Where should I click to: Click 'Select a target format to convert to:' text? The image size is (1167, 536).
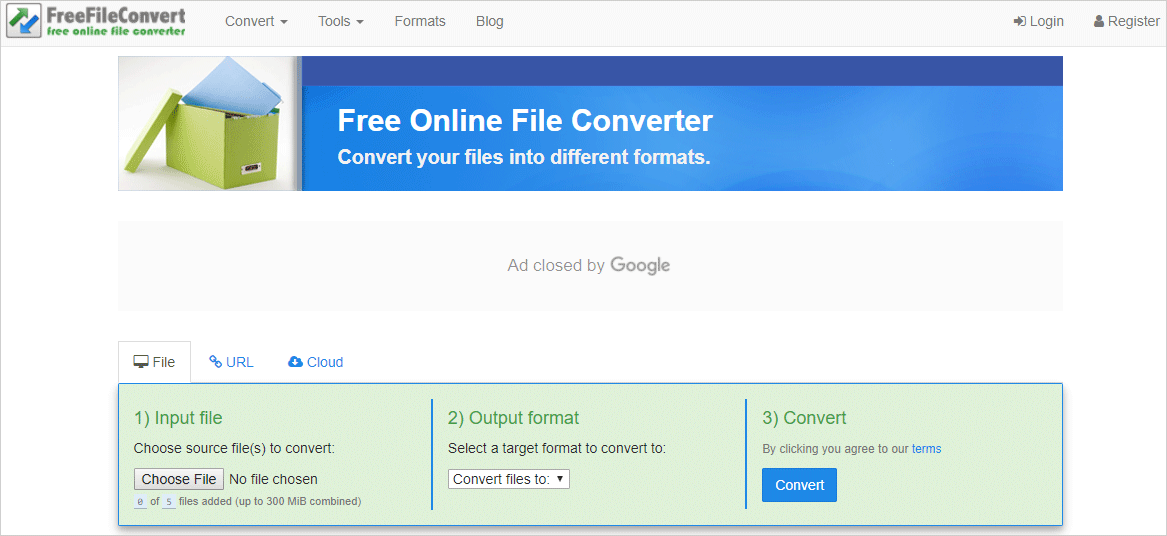[557, 448]
